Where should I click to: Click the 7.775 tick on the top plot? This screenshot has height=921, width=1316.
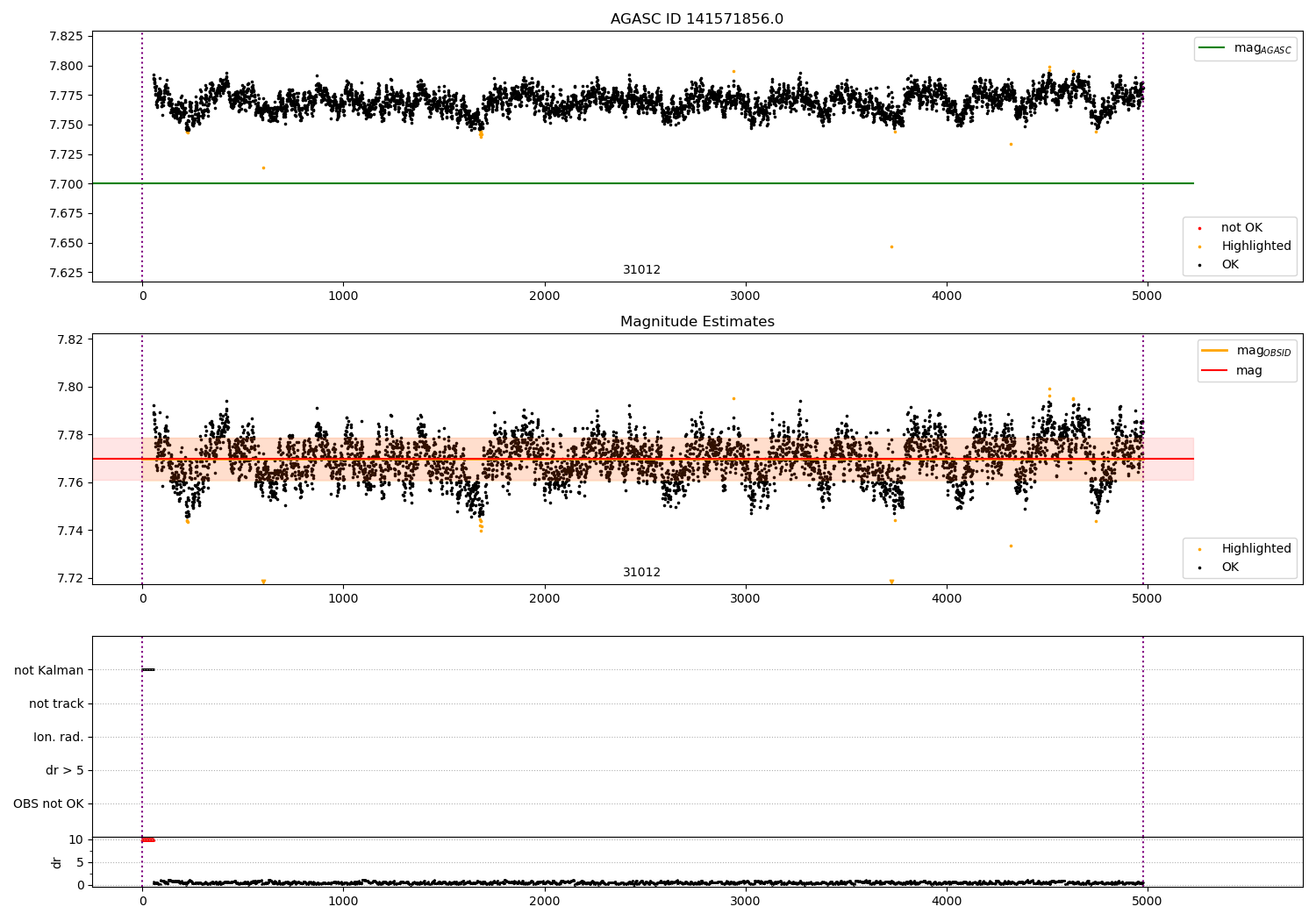click(x=64, y=95)
